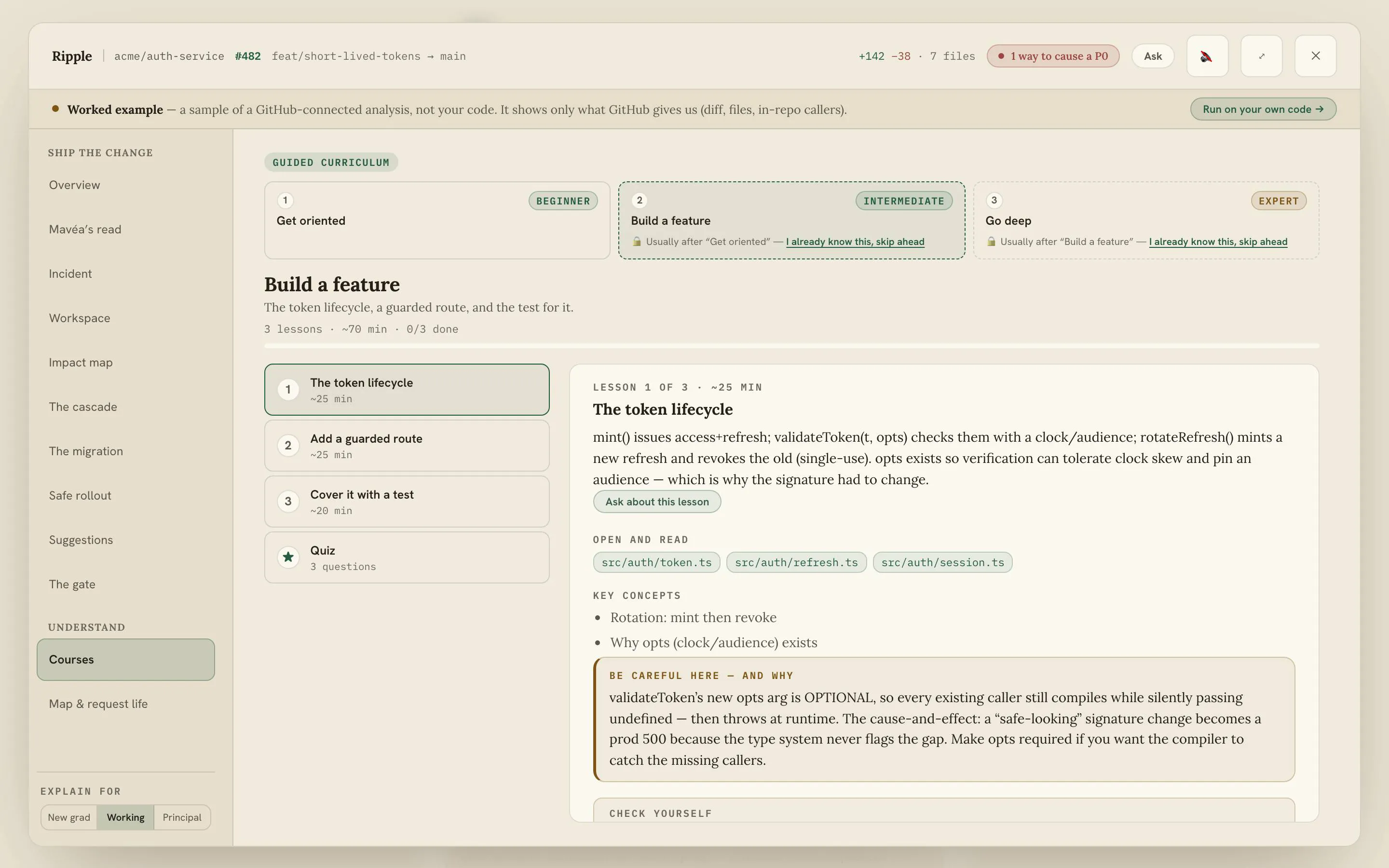Open Mavéa's read in the sidebar

126,230
